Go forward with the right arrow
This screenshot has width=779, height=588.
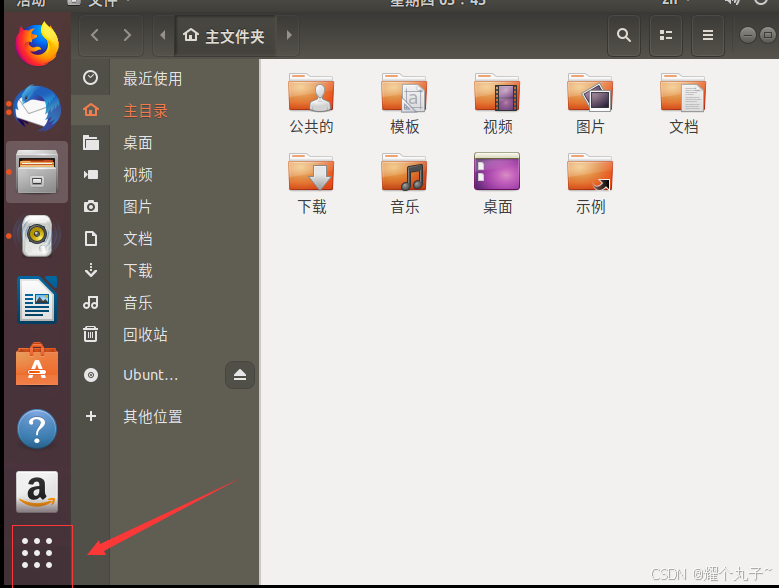[x=127, y=35]
